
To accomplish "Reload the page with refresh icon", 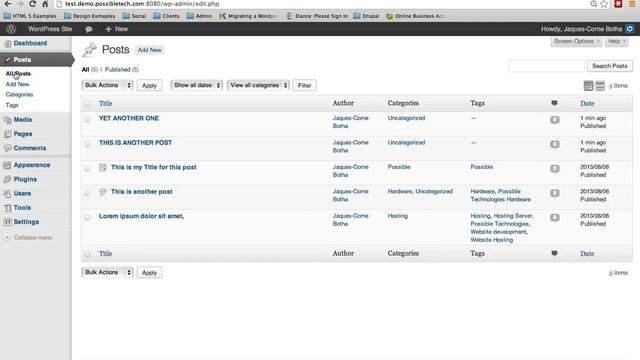I will click(32, 4).
